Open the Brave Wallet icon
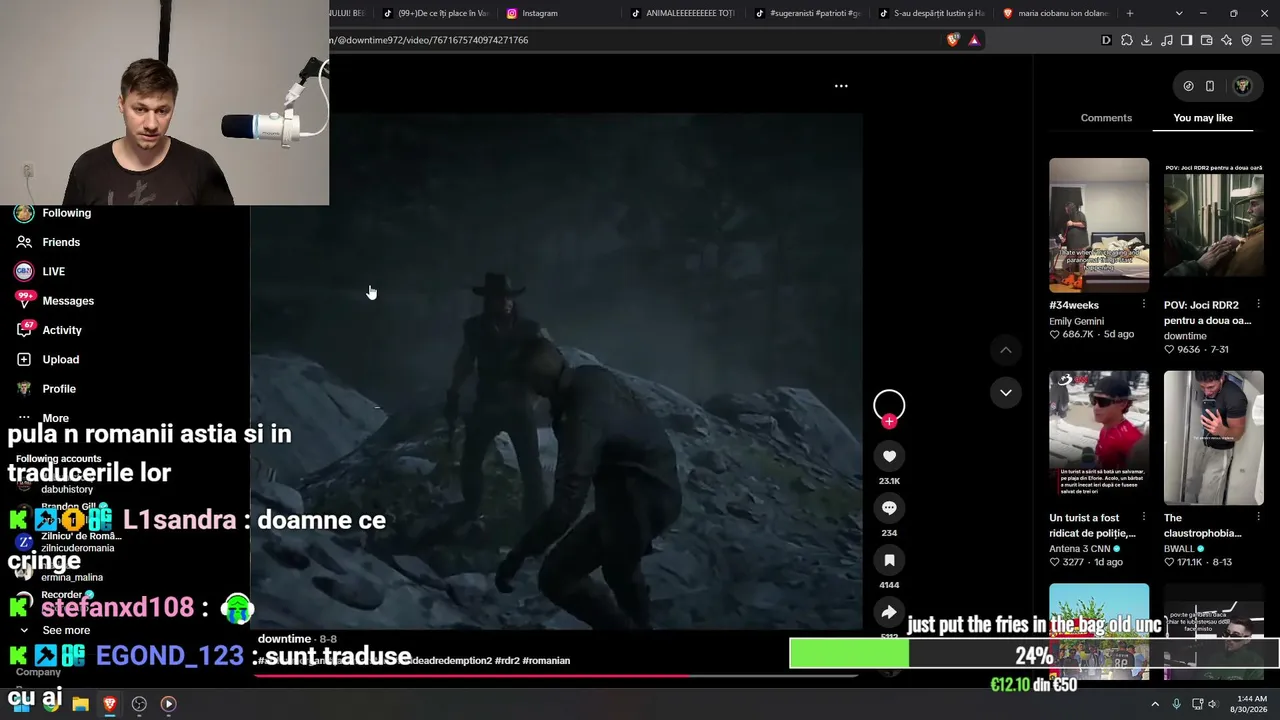The image size is (1280, 720). (x=1206, y=40)
